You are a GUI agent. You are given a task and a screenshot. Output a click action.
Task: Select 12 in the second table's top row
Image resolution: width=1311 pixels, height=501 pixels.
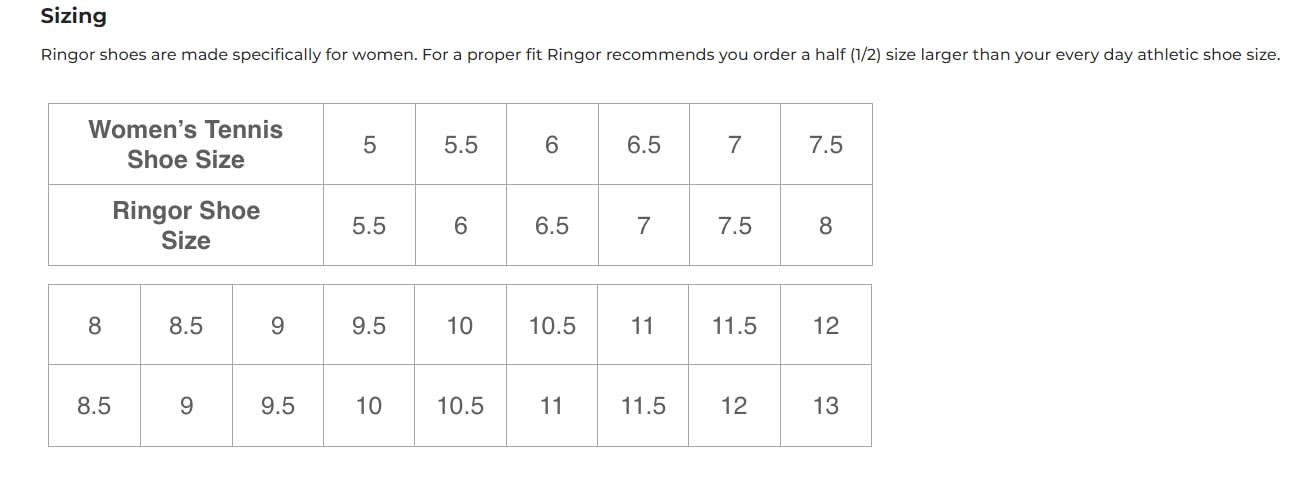826,325
